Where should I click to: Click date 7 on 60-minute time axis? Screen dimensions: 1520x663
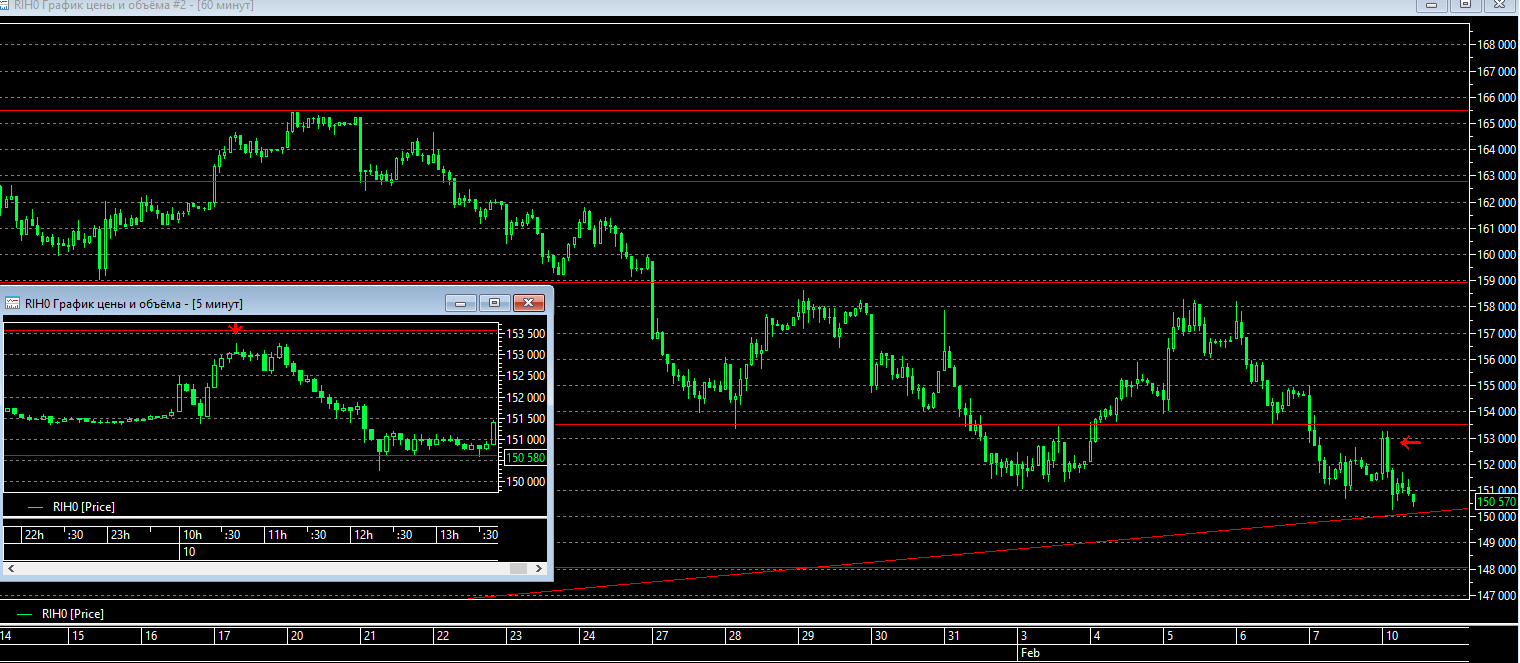coord(1315,636)
